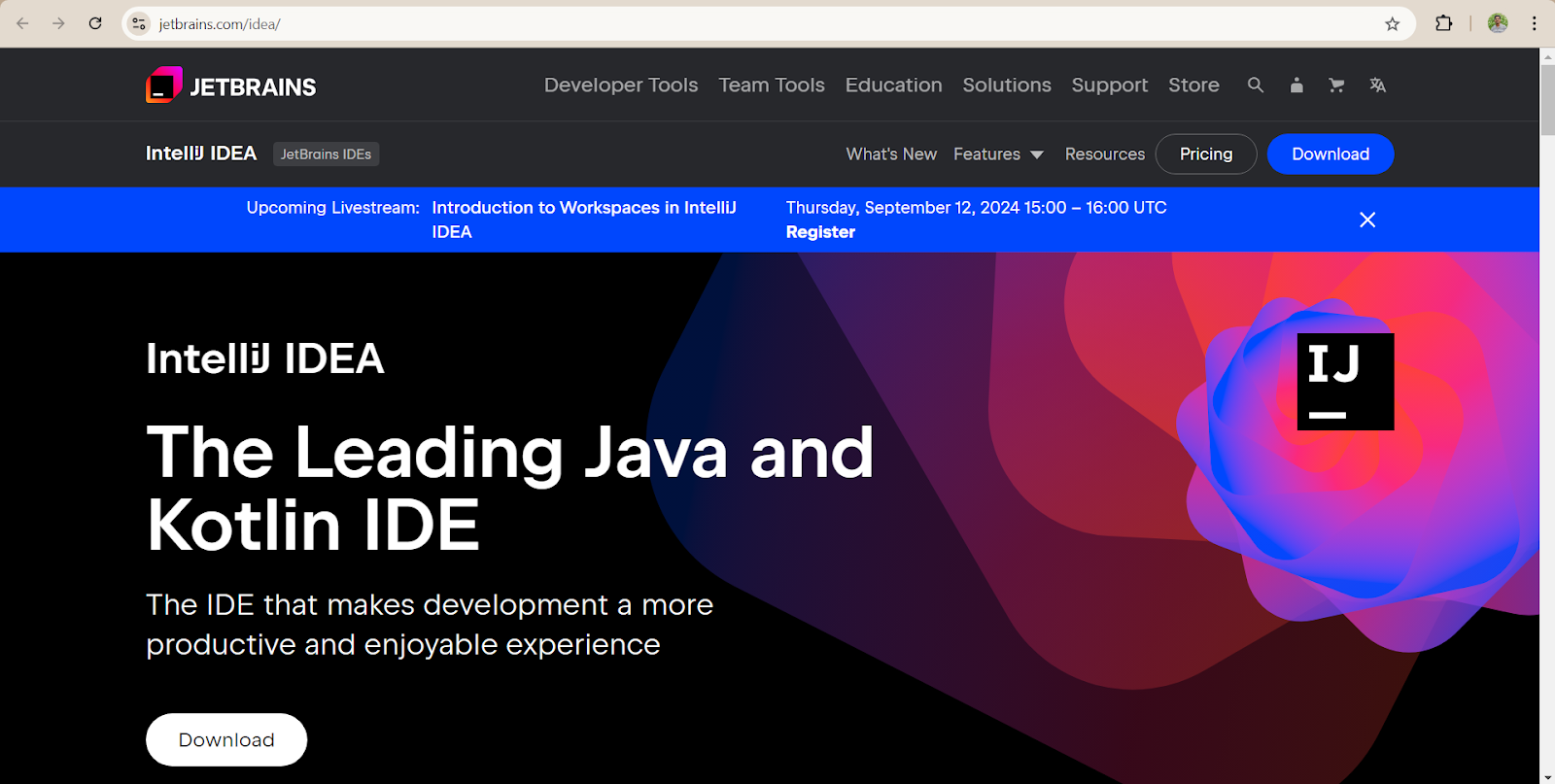This screenshot has height=784, width=1555.
Task: Open the user account icon
Action: 1296,85
